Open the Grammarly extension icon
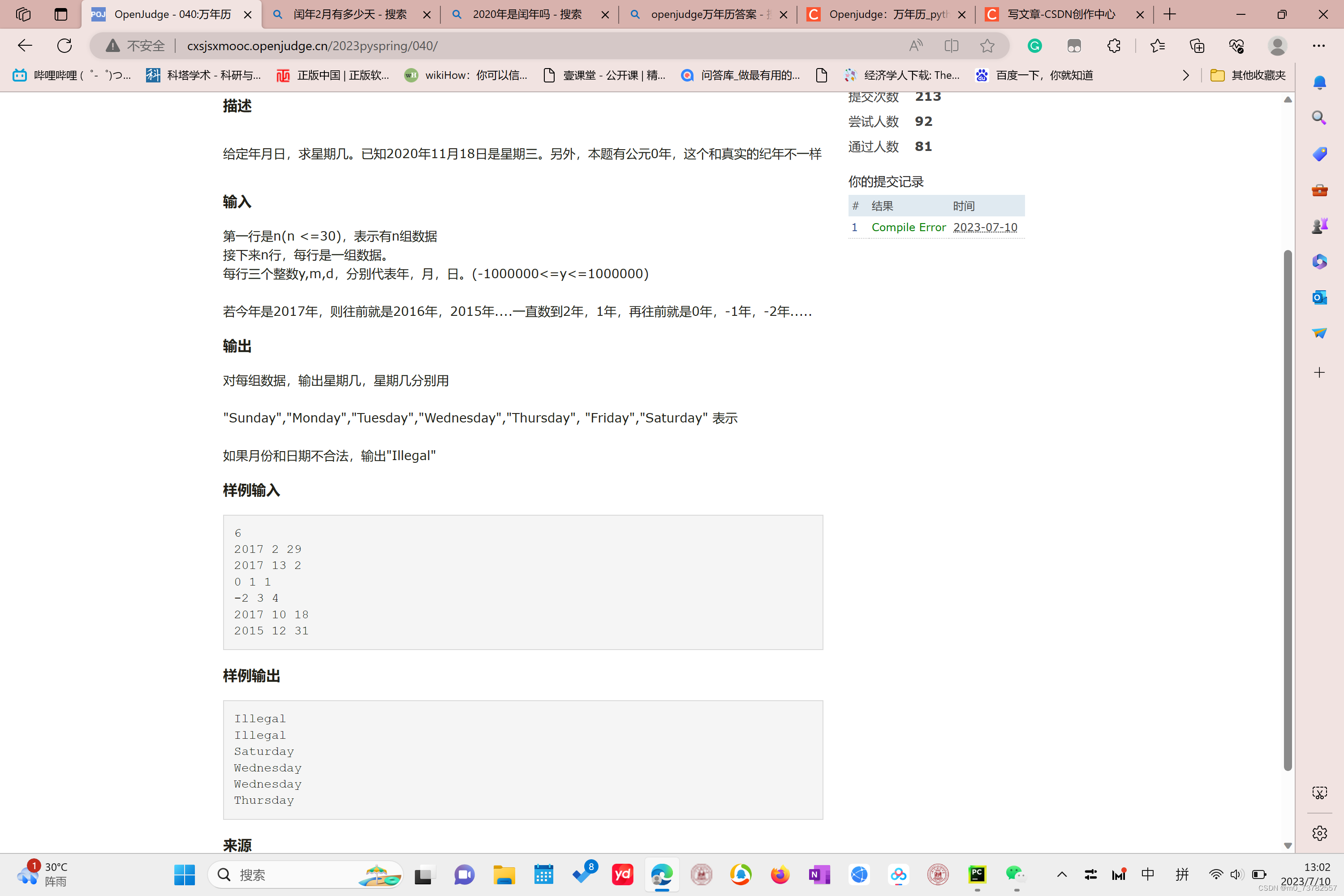The width and height of the screenshot is (1344, 896). click(1035, 46)
